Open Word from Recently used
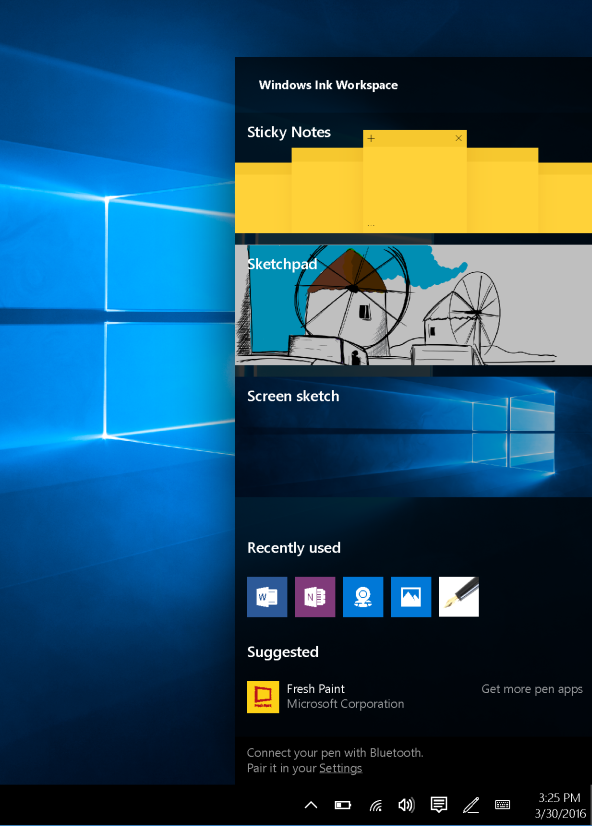This screenshot has height=826, width=592. pyautogui.click(x=267, y=597)
